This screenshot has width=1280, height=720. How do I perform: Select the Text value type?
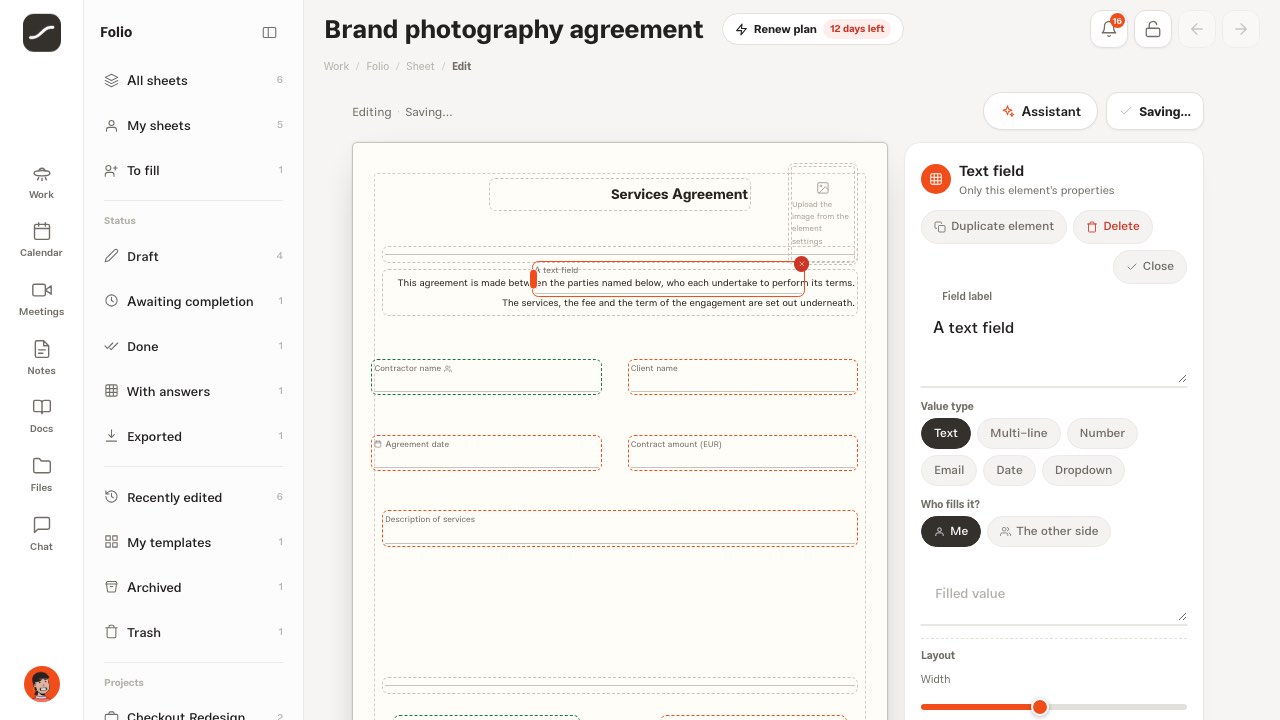point(946,433)
